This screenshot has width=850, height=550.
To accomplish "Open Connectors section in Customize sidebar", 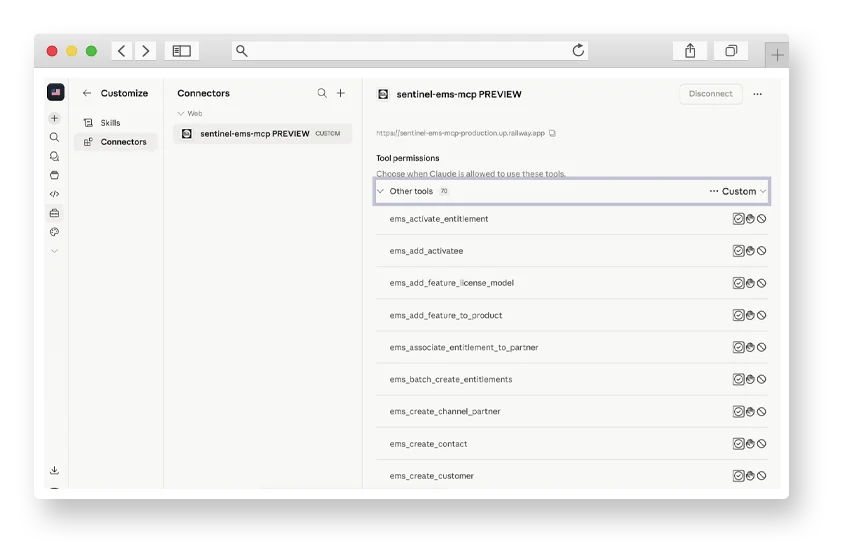I will pos(115,142).
